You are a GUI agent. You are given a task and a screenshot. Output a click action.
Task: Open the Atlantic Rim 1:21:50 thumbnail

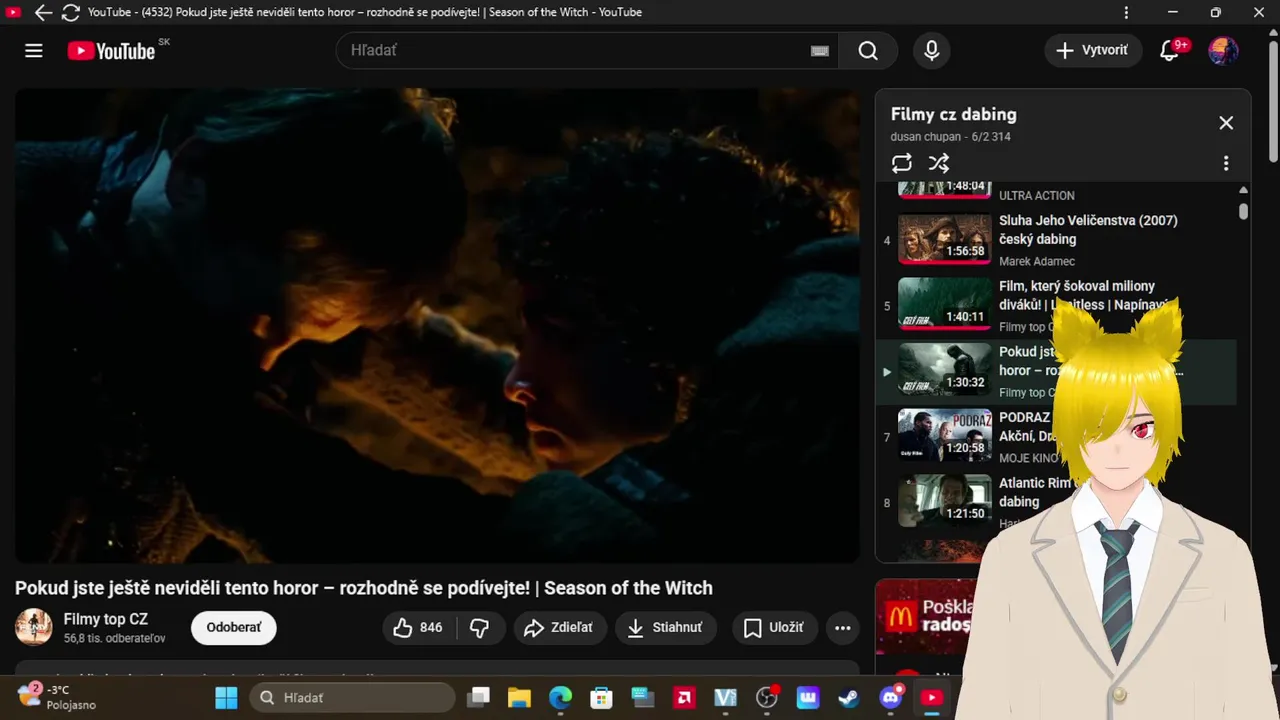click(x=944, y=501)
